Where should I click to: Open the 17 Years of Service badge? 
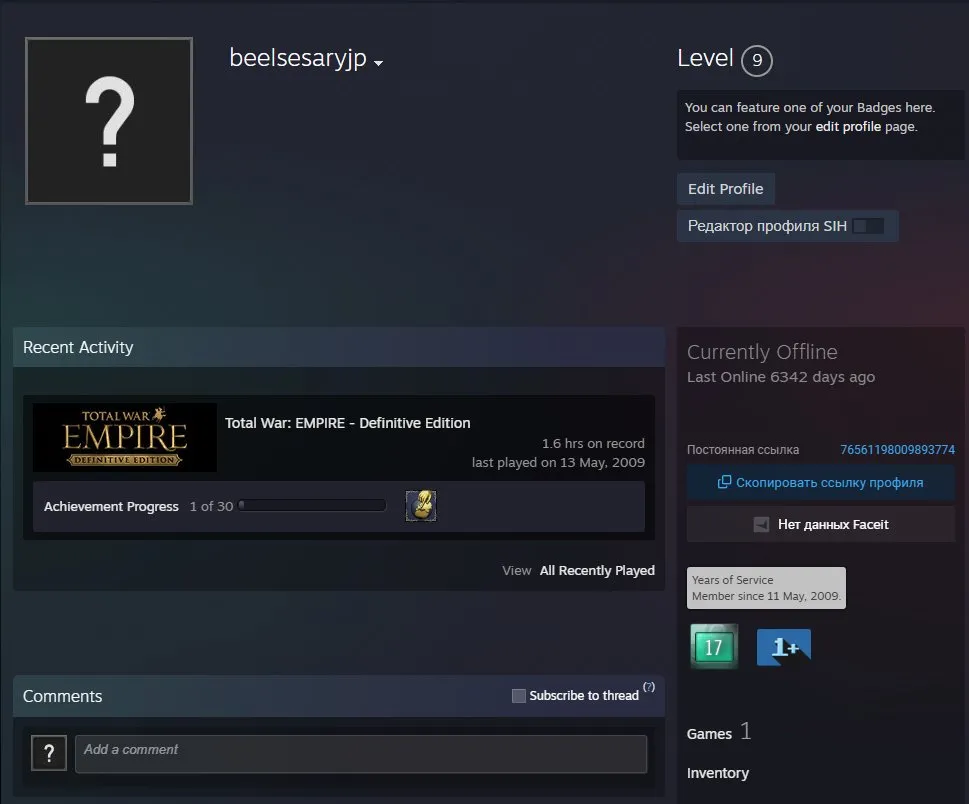714,646
